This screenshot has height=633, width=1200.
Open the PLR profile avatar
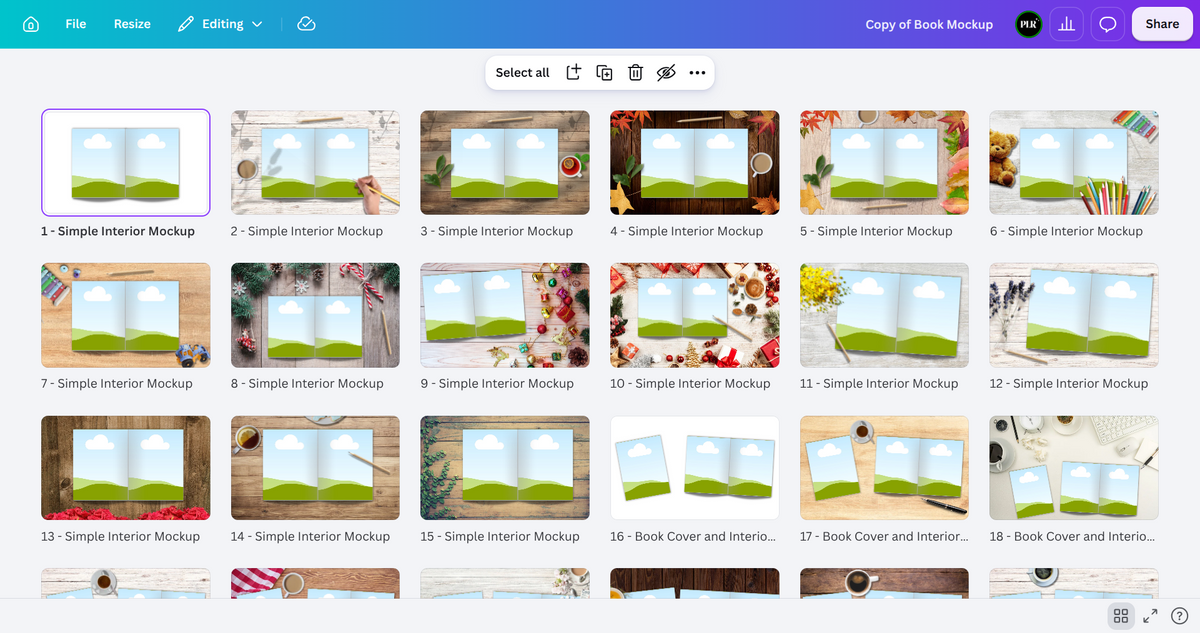(x=1028, y=24)
